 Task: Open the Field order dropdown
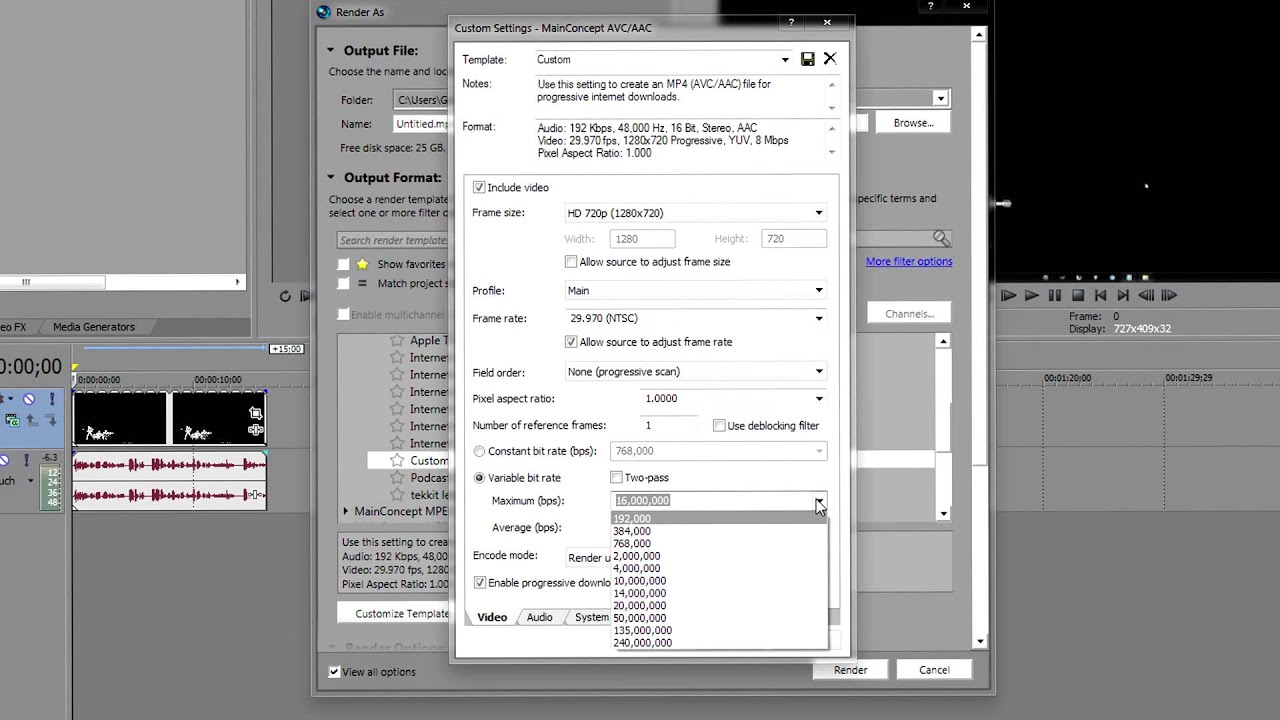coord(818,372)
